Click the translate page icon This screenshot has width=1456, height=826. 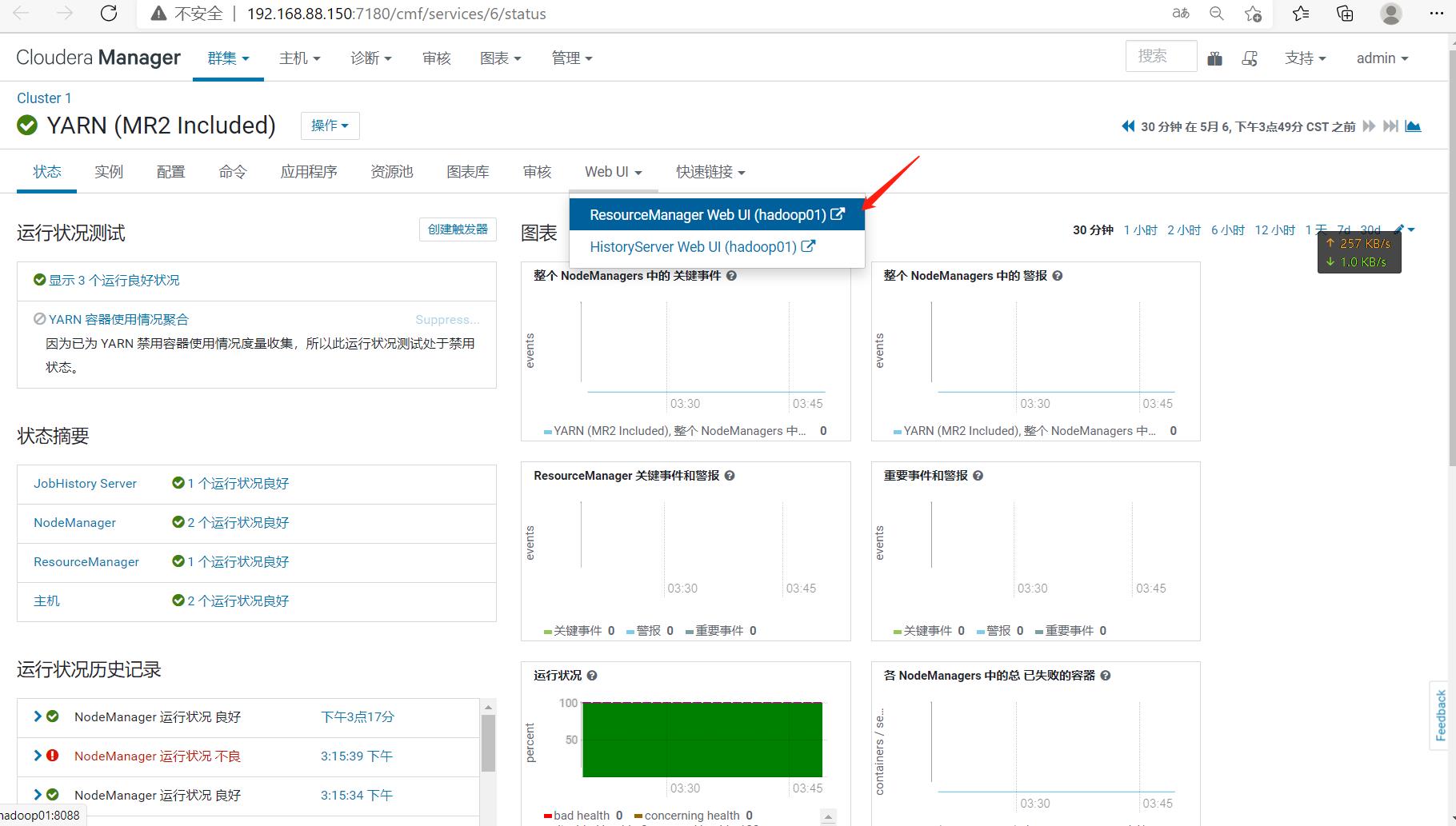[1181, 14]
